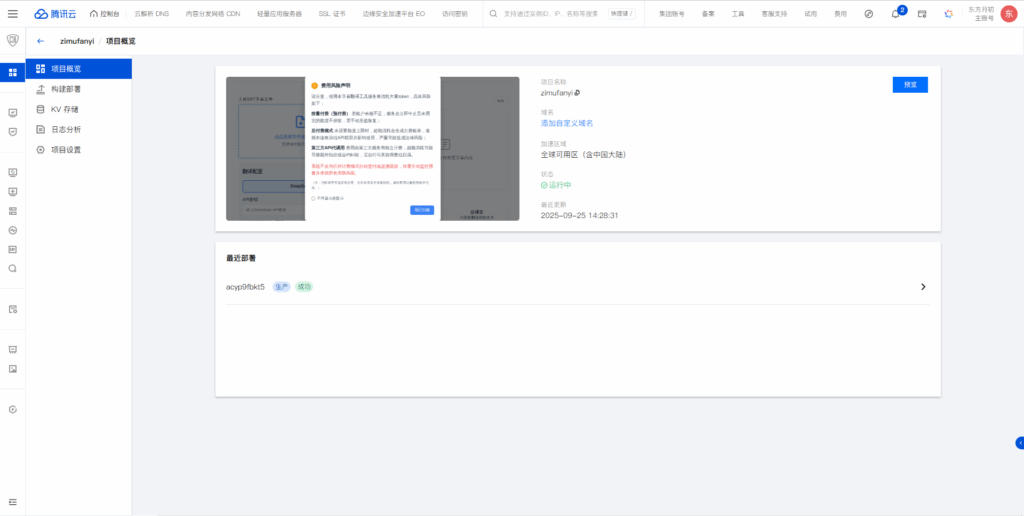Open 日志分析 in the side menu
Screen dimensions: 1024x516
tap(66, 129)
